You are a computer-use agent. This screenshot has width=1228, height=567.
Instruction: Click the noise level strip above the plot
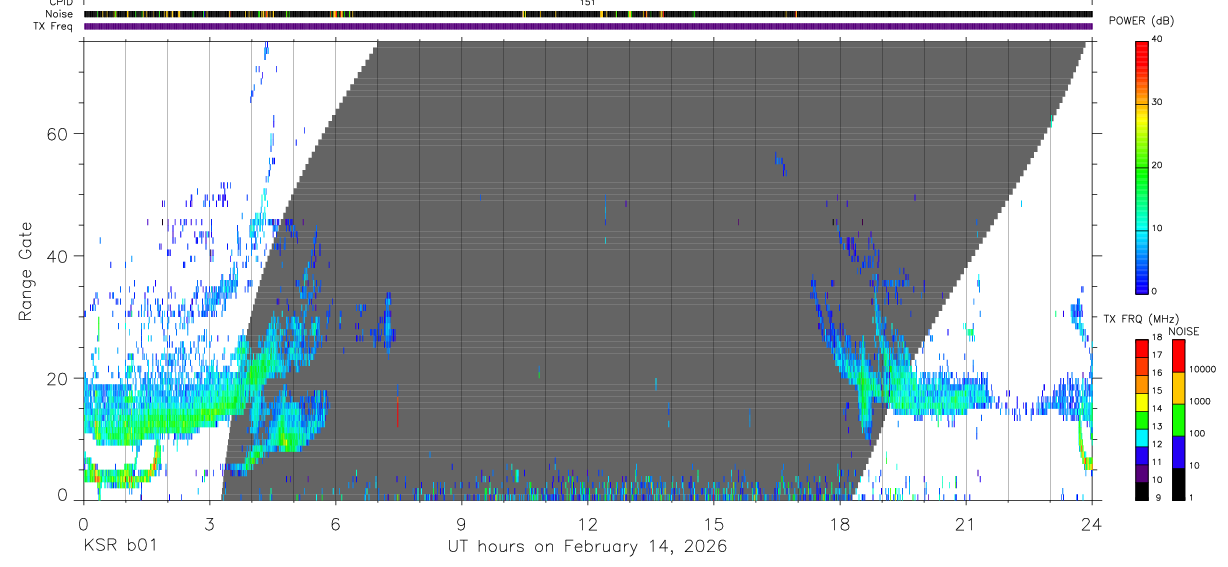[588, 14]
